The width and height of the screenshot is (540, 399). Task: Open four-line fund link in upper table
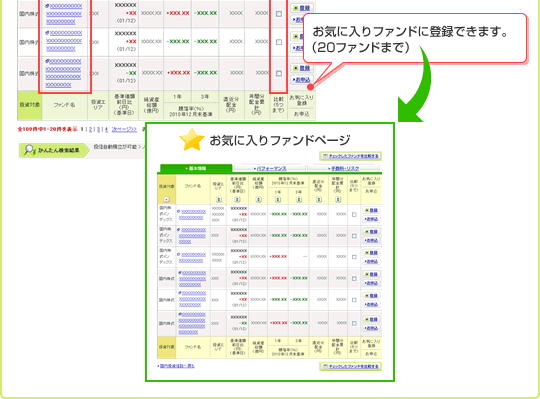tap(63, 73)
